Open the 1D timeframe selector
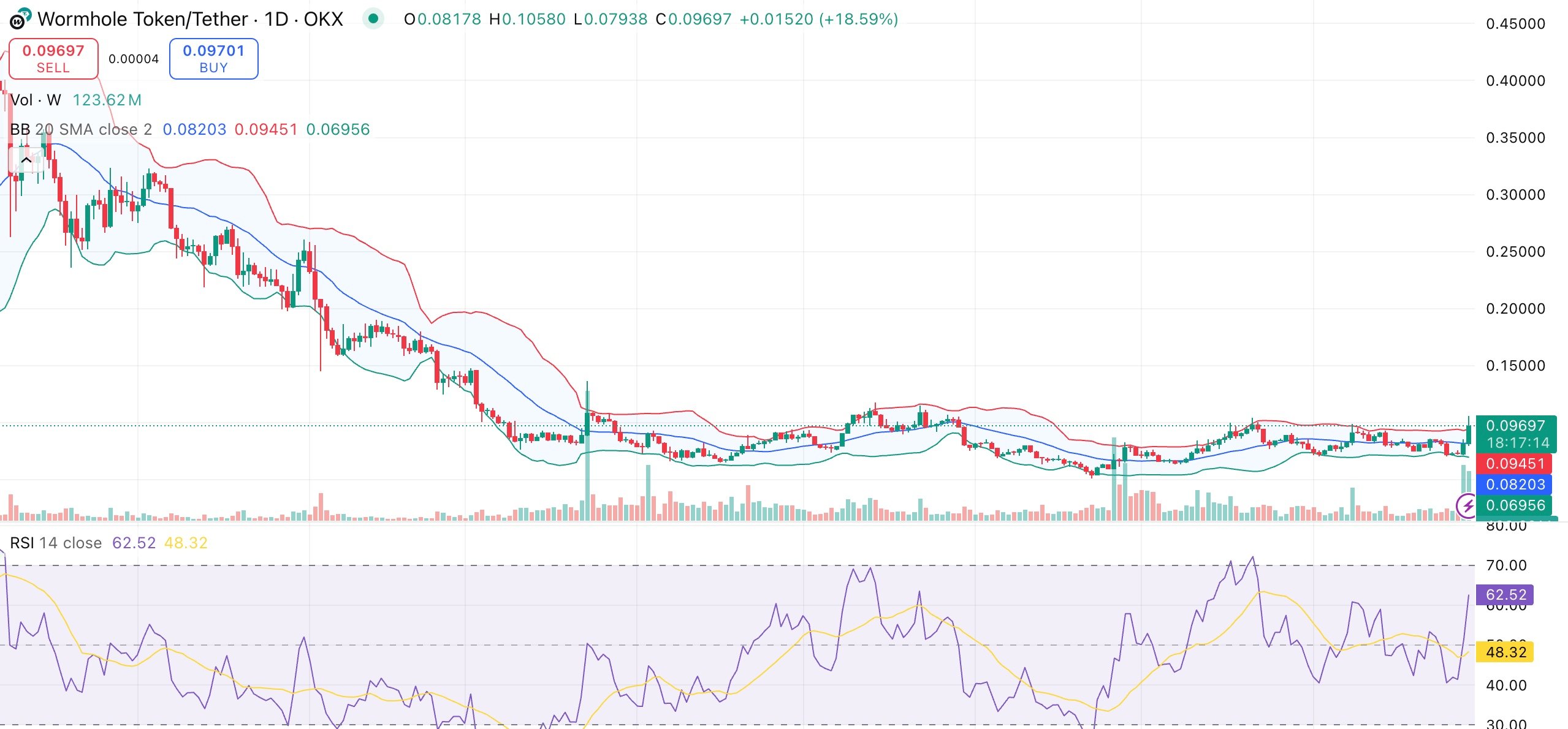Image resolution: width=1568 pixels, height=729 pixels. (x=278, y=18)
